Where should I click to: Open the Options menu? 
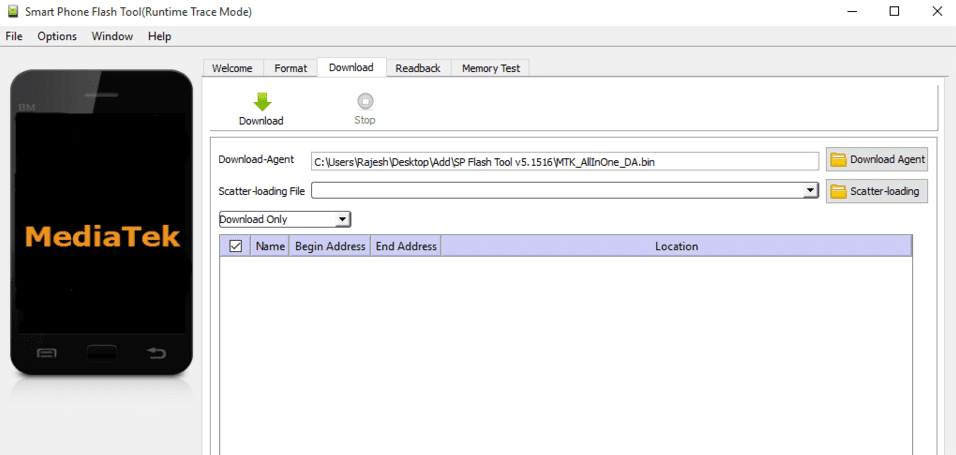coord(57,37)
